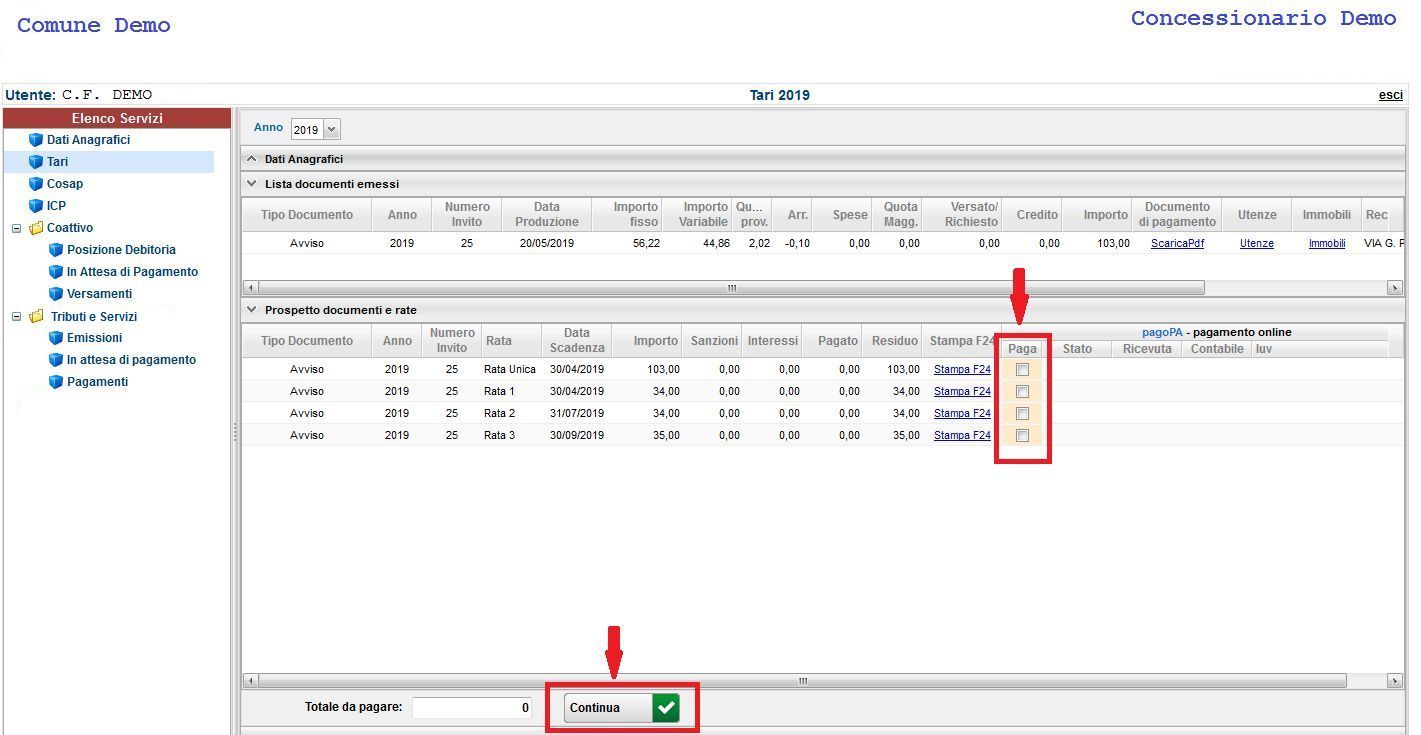Image resolution: width=1421 pixels, height=735 pixels.
Task: Open the Cosap service
Action: coord(65,184)
